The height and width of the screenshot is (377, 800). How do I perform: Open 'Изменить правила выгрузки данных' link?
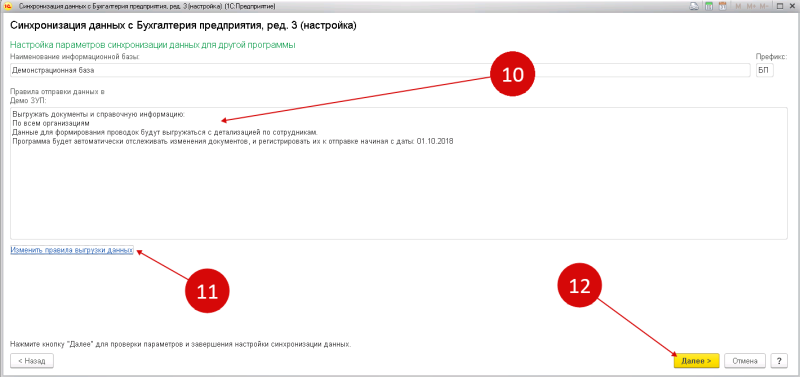[72, 250]
